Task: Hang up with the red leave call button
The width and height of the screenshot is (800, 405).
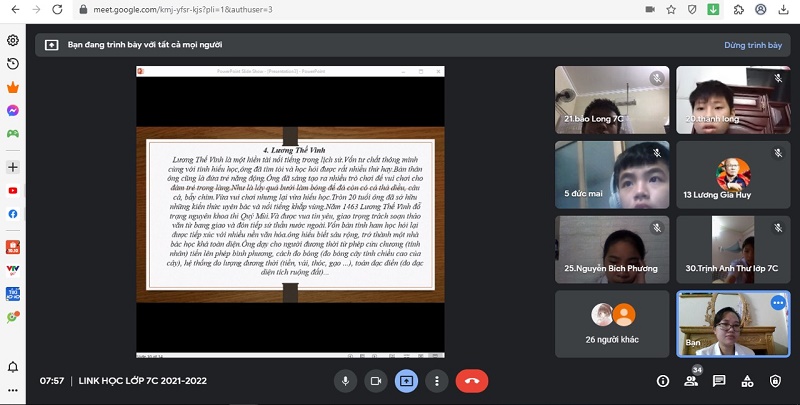Action: (x=471, y=381)
